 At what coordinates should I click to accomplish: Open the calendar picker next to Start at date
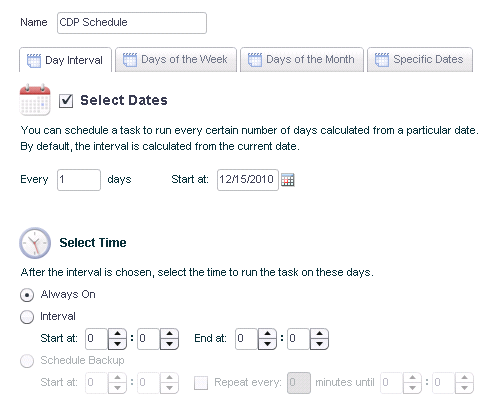[287, 180]
